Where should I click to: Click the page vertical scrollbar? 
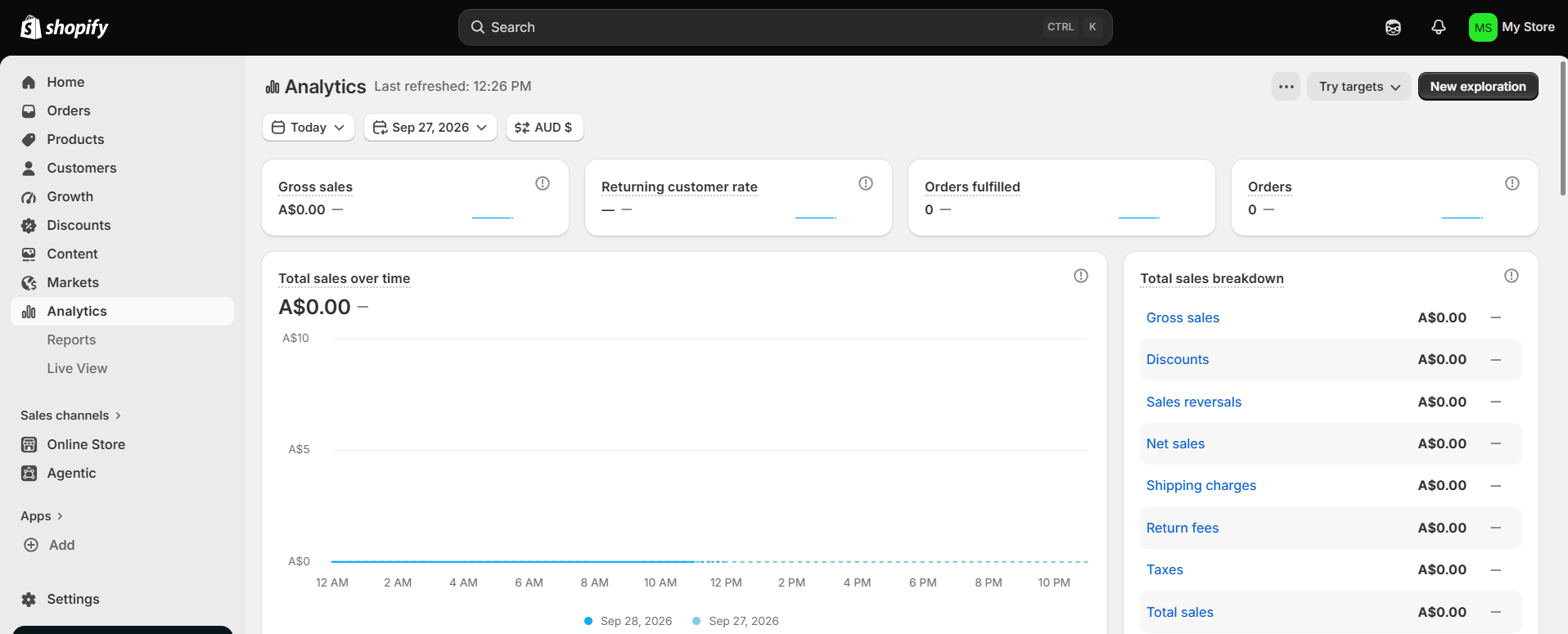coord(1563,127)
